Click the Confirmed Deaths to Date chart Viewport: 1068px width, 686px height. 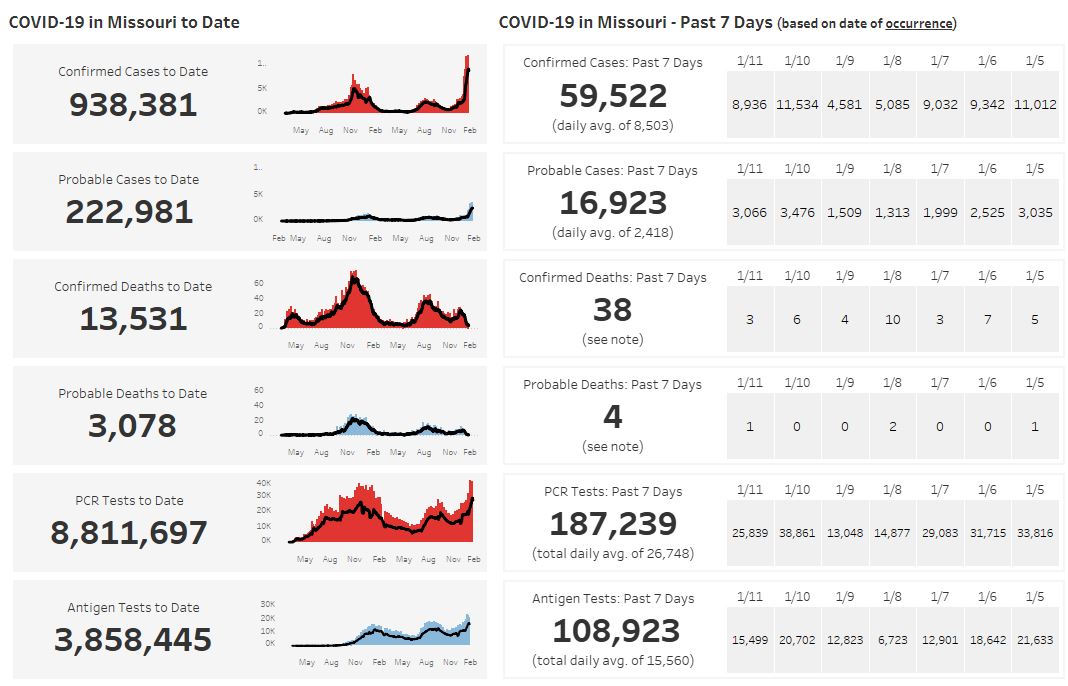378,306
